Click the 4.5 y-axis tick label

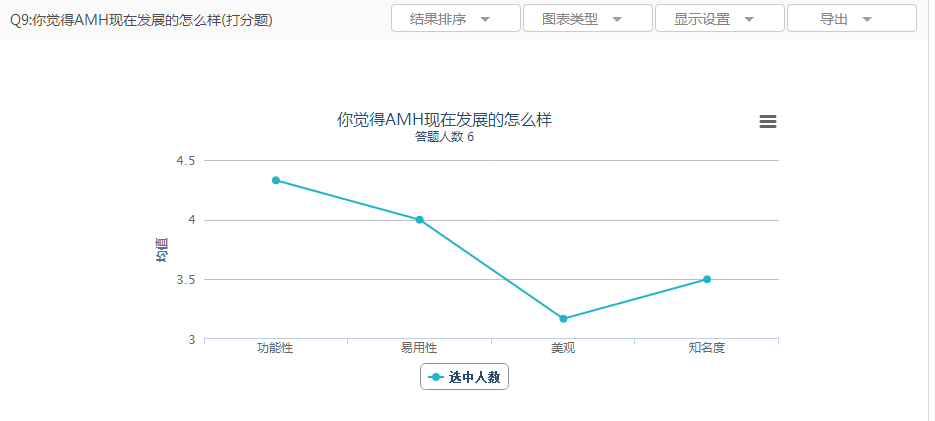185,160
